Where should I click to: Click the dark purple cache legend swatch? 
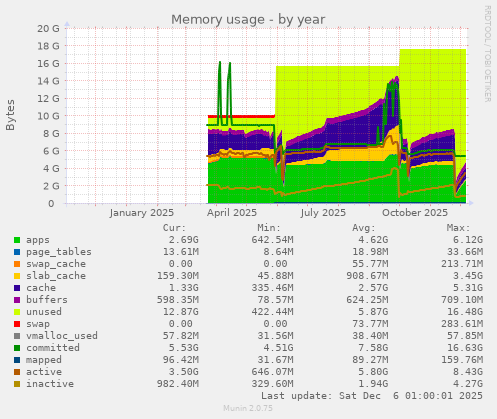(17, 288)
